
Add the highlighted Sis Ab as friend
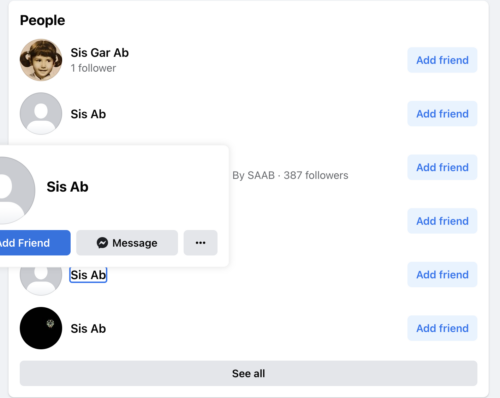pyautogui.click(x=442, y=275)
